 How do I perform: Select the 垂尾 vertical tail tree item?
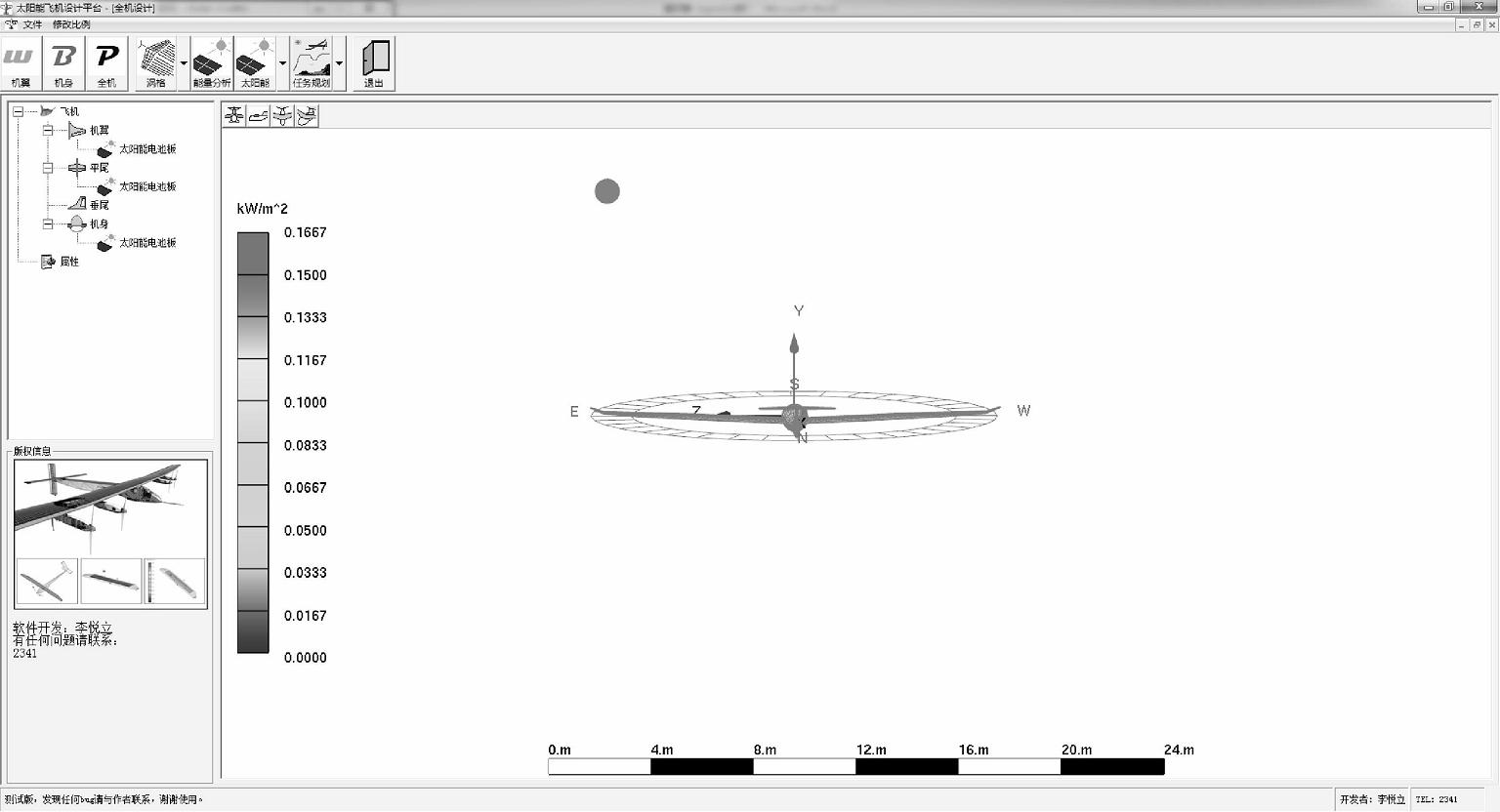click(x=100, y=205)
